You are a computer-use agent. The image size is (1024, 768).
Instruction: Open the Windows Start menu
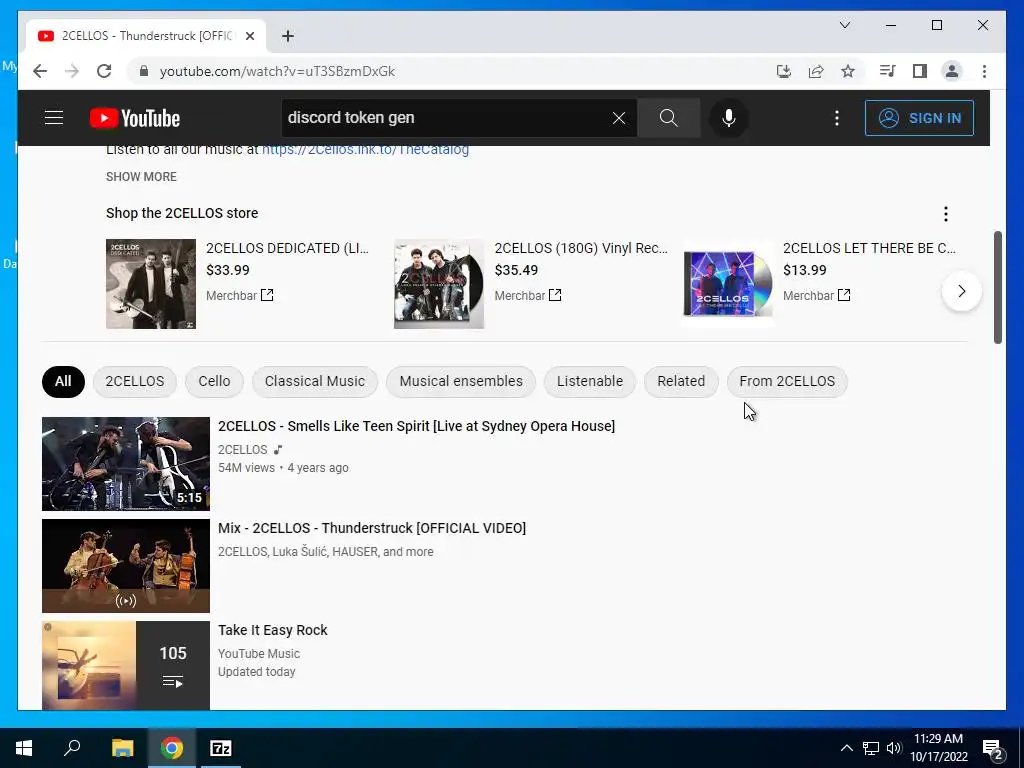[x=24, y=748]
